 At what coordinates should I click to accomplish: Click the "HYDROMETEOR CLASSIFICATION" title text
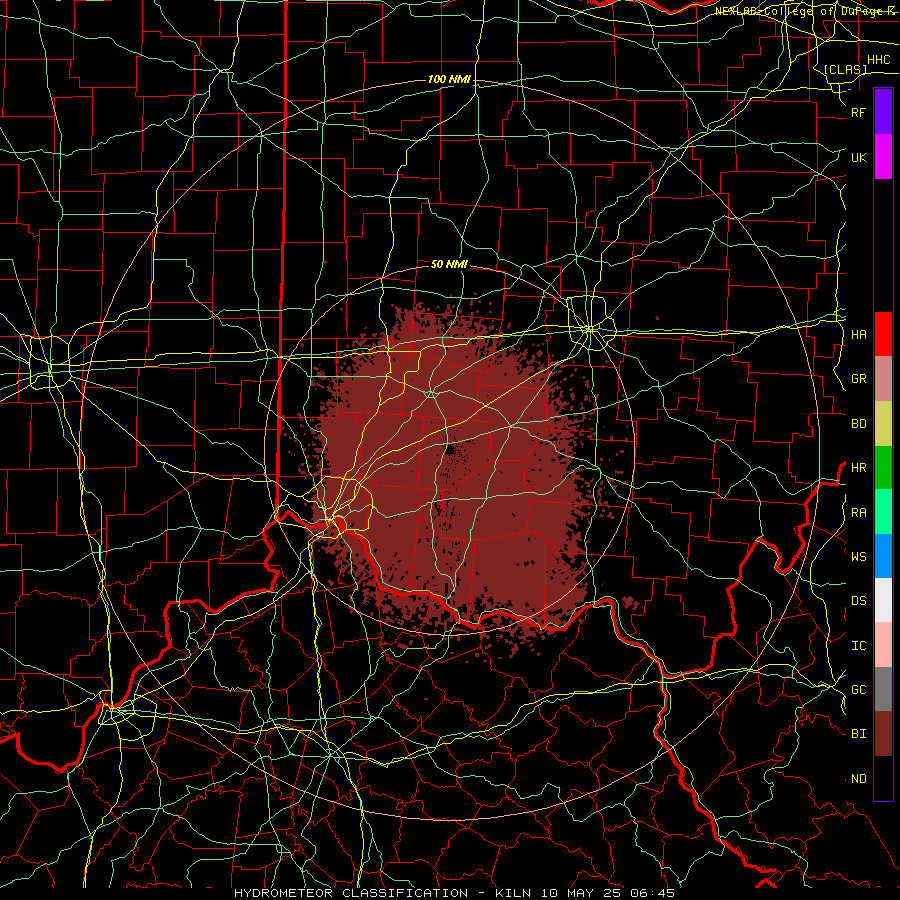click(x=351, y=893)
